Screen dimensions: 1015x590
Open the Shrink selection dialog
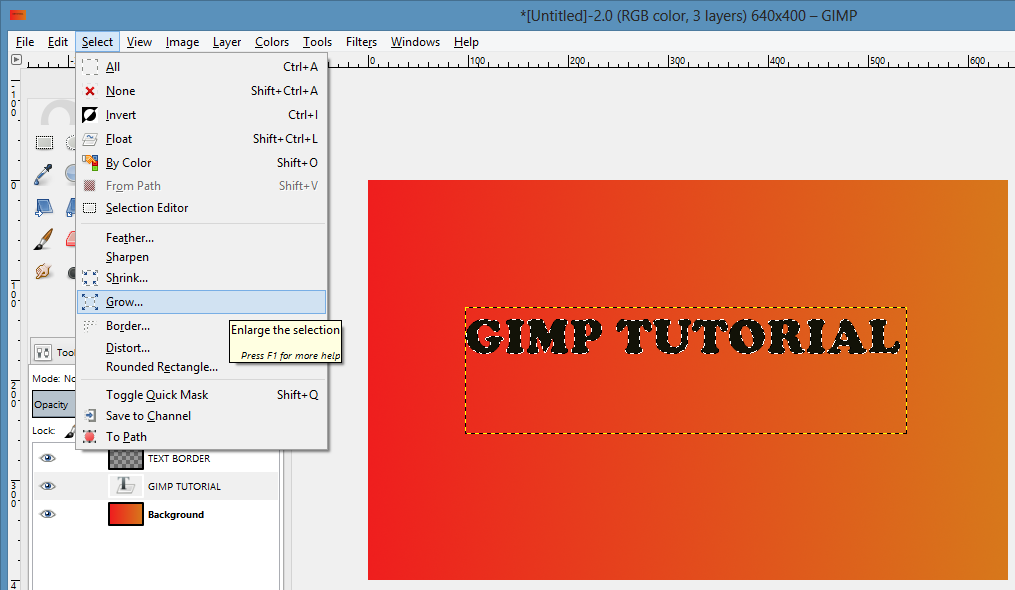[x=201, y=278]
